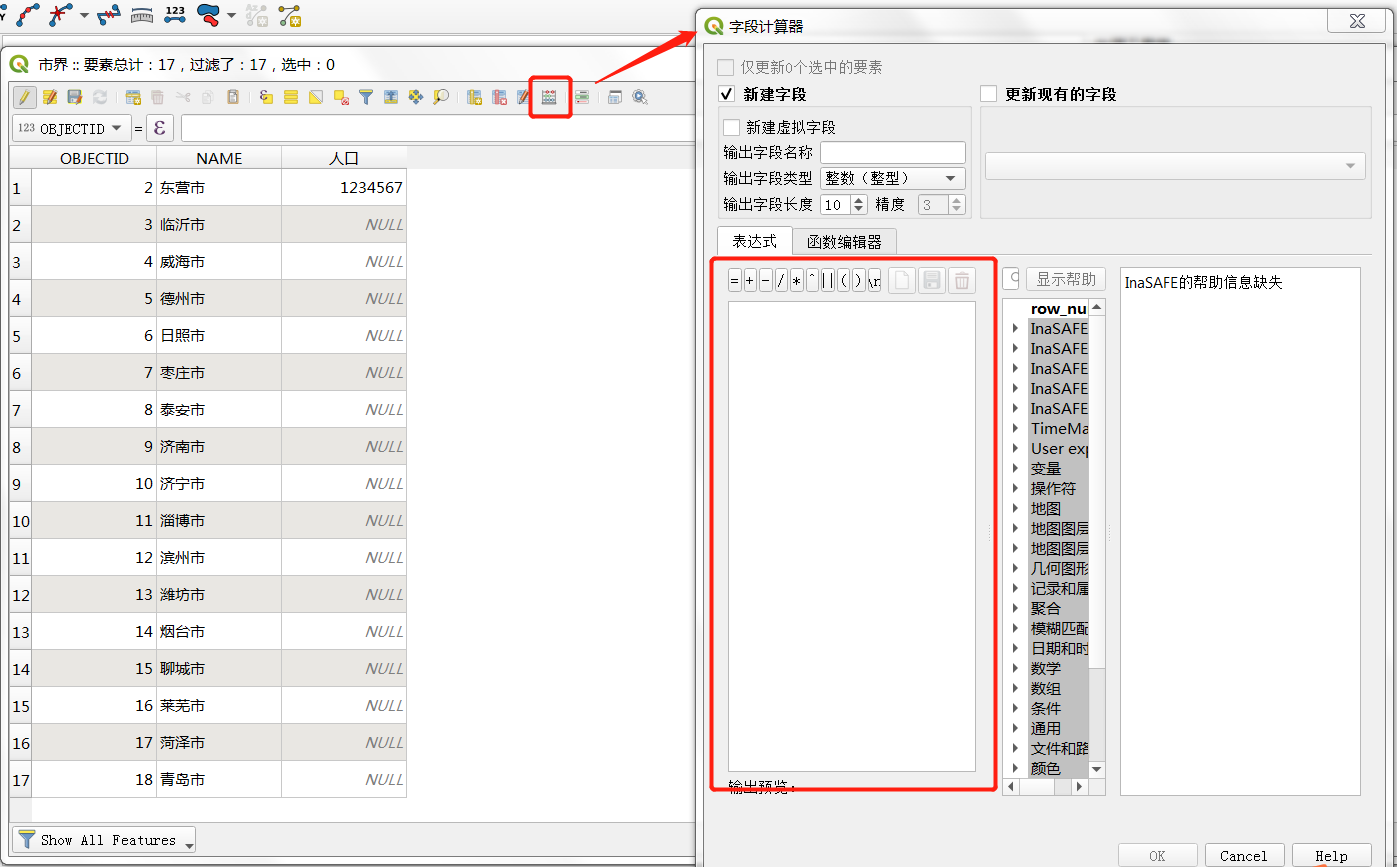
Task: Expand the 数学 function group
Action: coord(1016,668)
